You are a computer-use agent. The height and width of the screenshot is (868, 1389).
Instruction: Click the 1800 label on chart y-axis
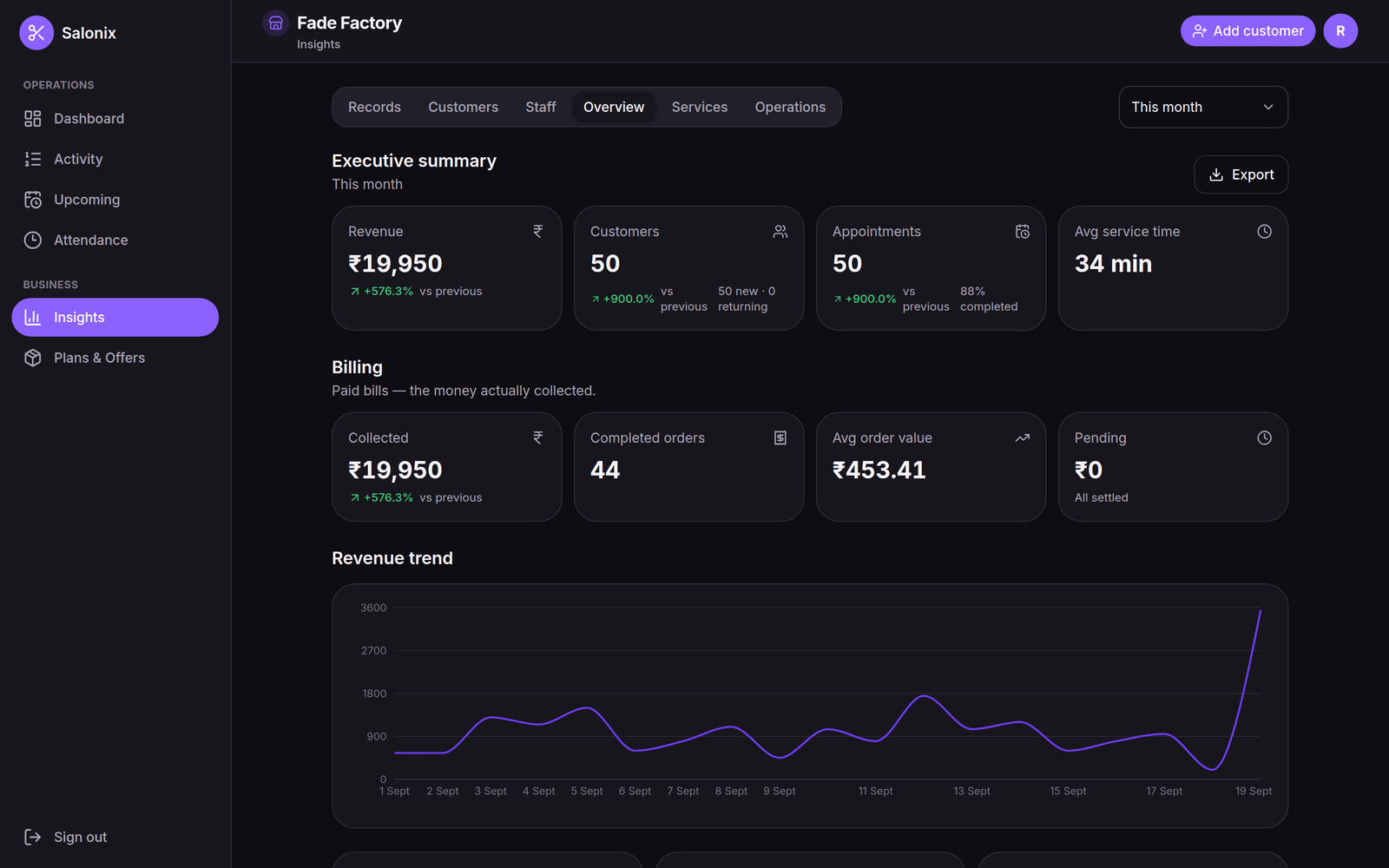(374, 694)
